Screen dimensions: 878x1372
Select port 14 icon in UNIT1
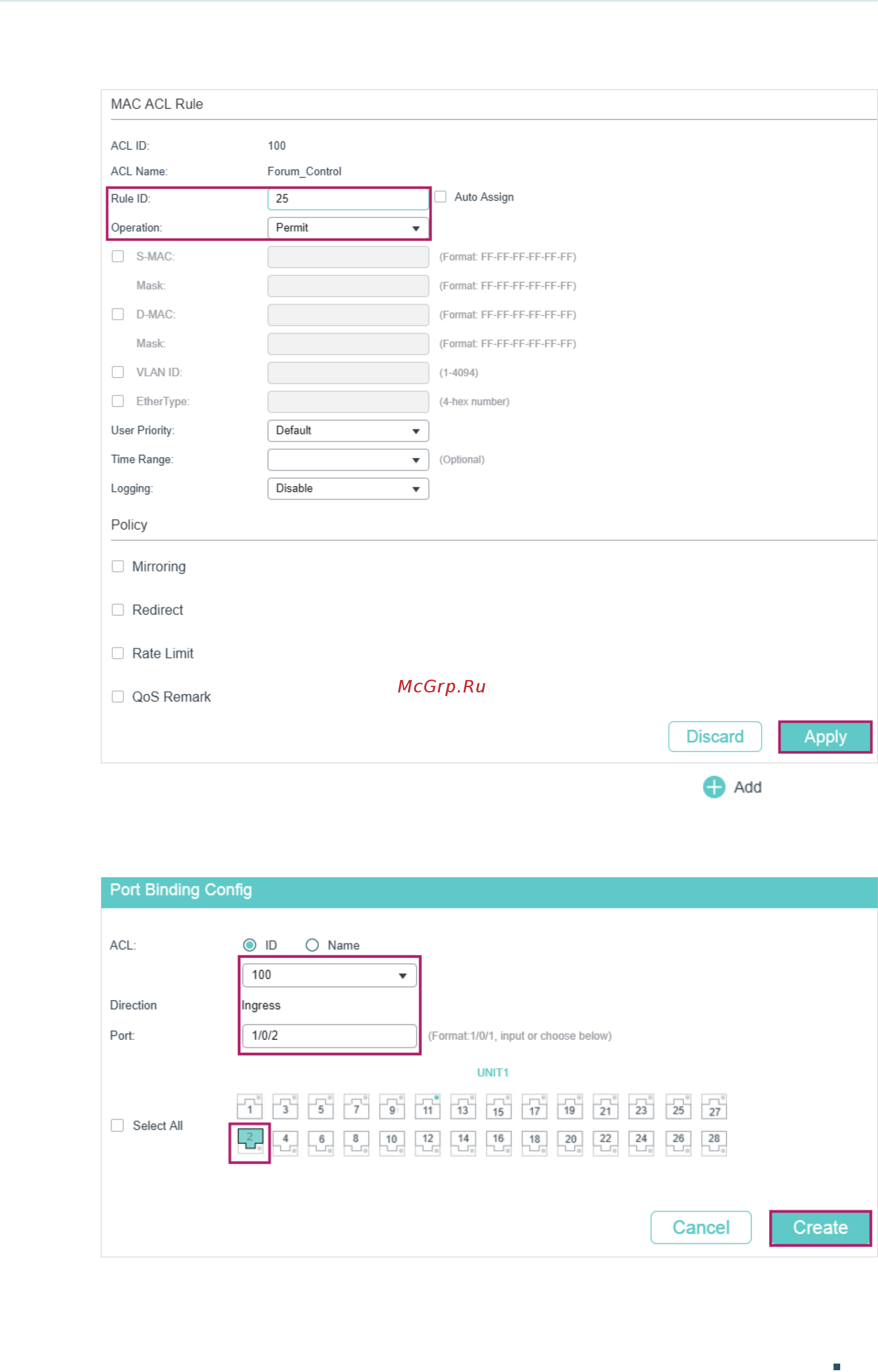point(463,1143)
